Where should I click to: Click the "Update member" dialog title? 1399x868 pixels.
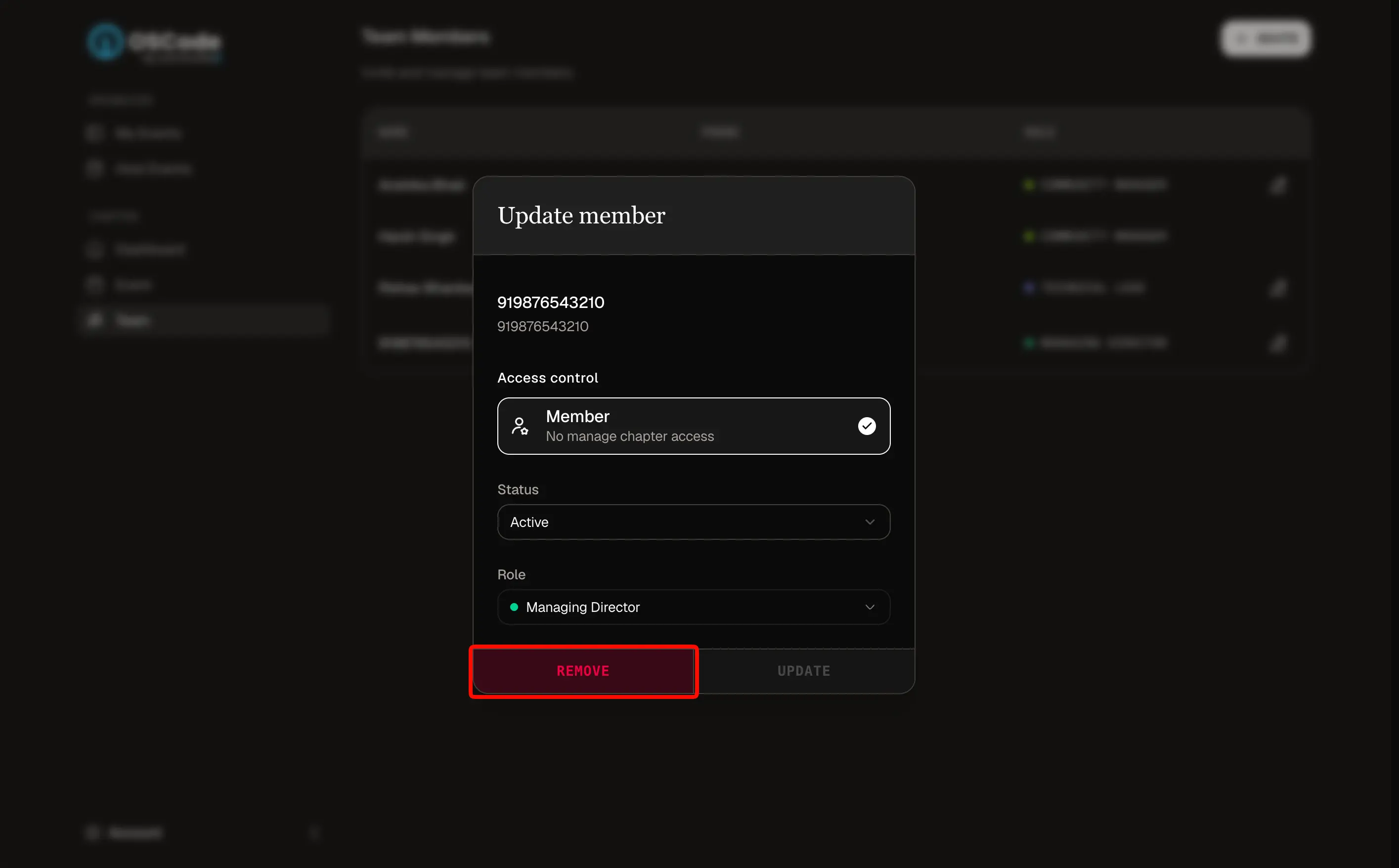581,216
